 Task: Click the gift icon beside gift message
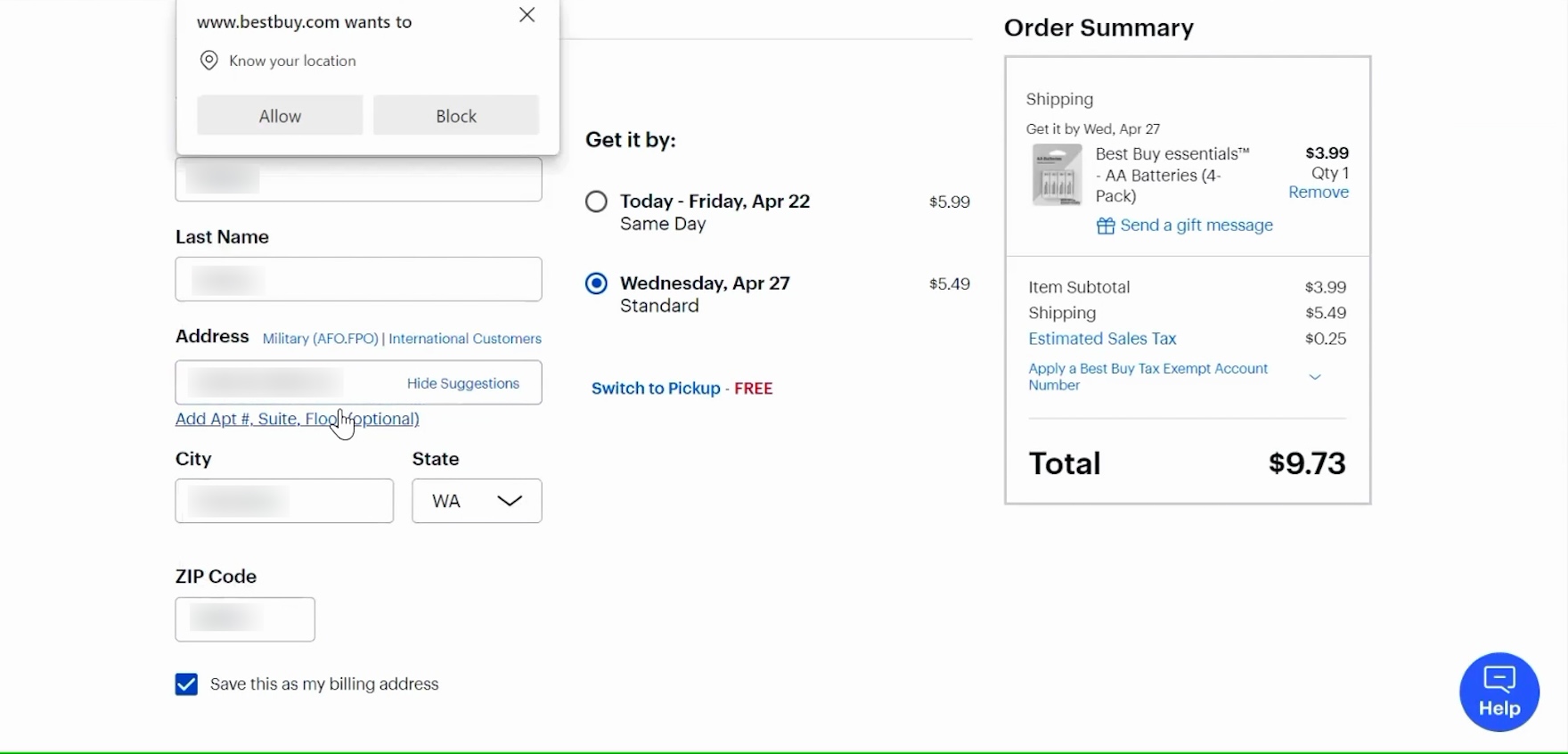pos(1106,226)
